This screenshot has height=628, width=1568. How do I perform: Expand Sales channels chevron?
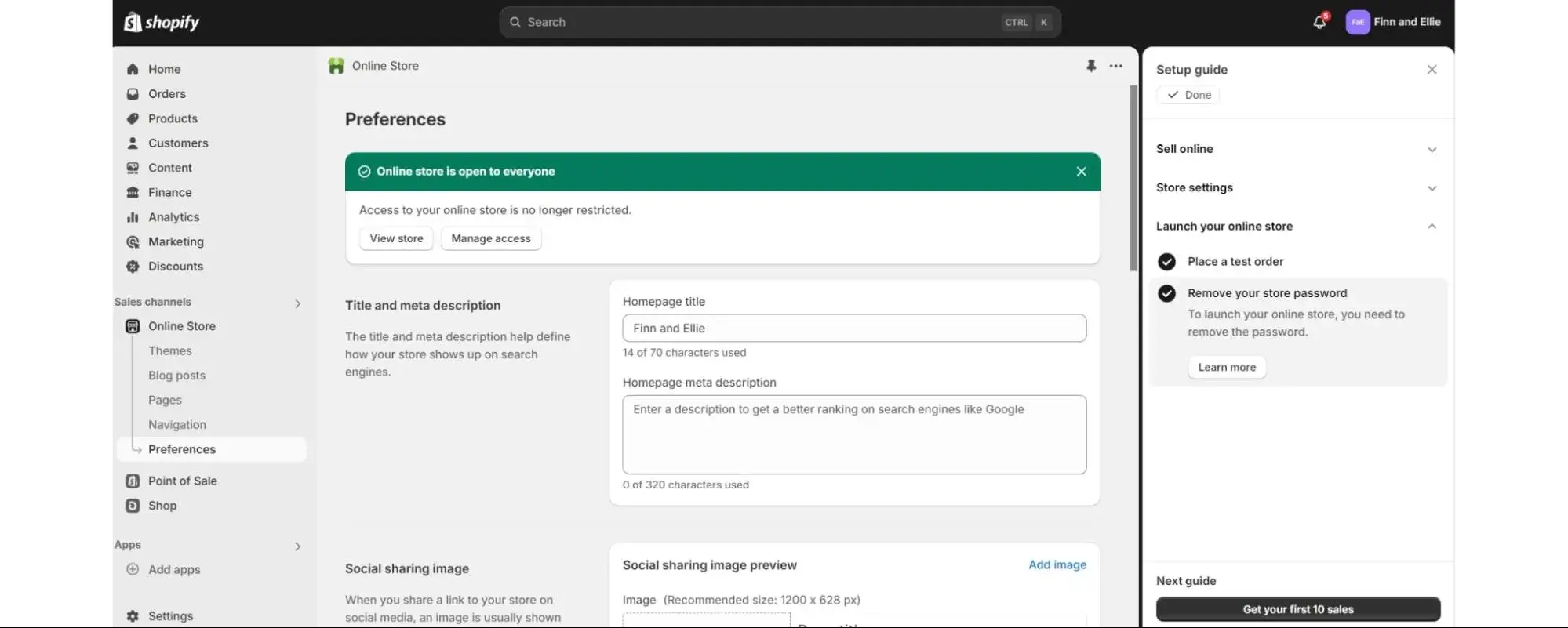coord(297,303)
